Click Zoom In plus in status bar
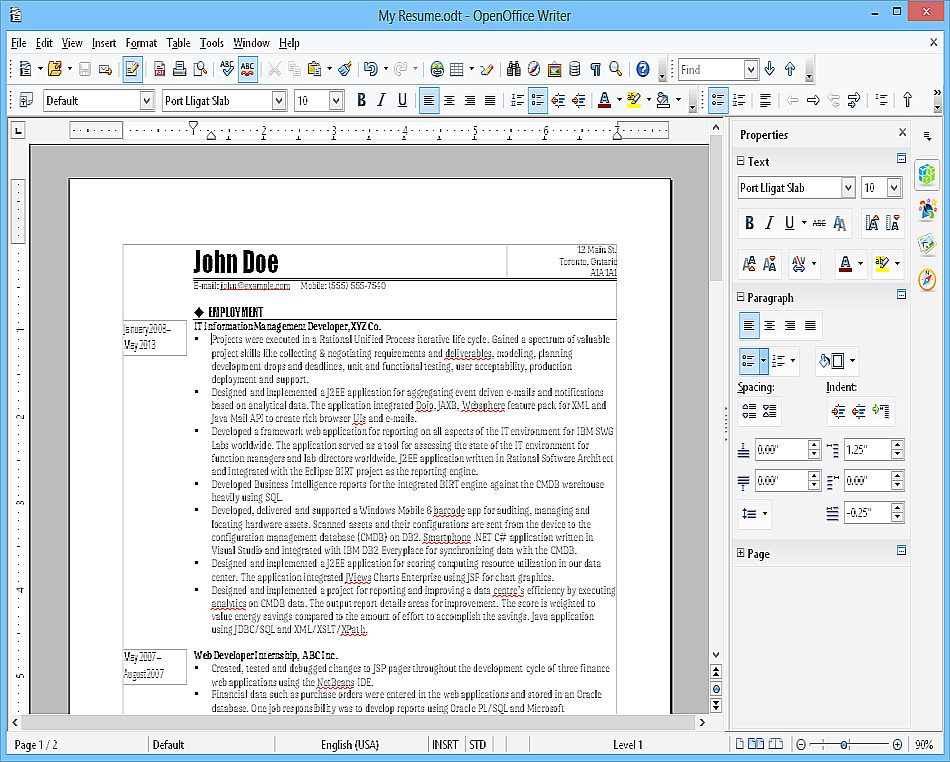The height and width of the screenshot is (762, 950). click(x=897, y=744)
